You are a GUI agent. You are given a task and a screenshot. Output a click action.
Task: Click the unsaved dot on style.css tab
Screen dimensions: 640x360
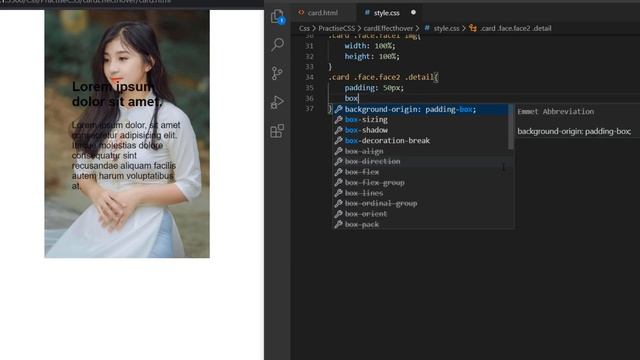(x=413, y=12)
